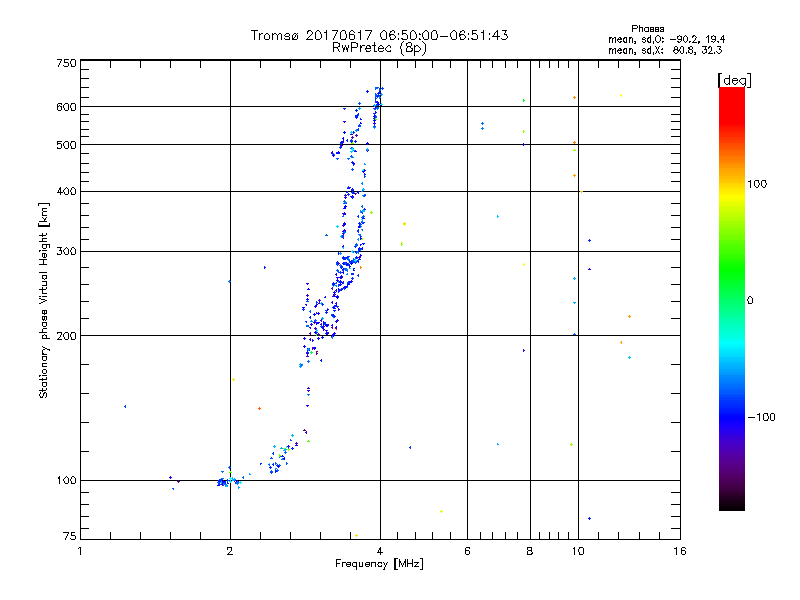Click the "2" frequency tick label

point(230,551)
